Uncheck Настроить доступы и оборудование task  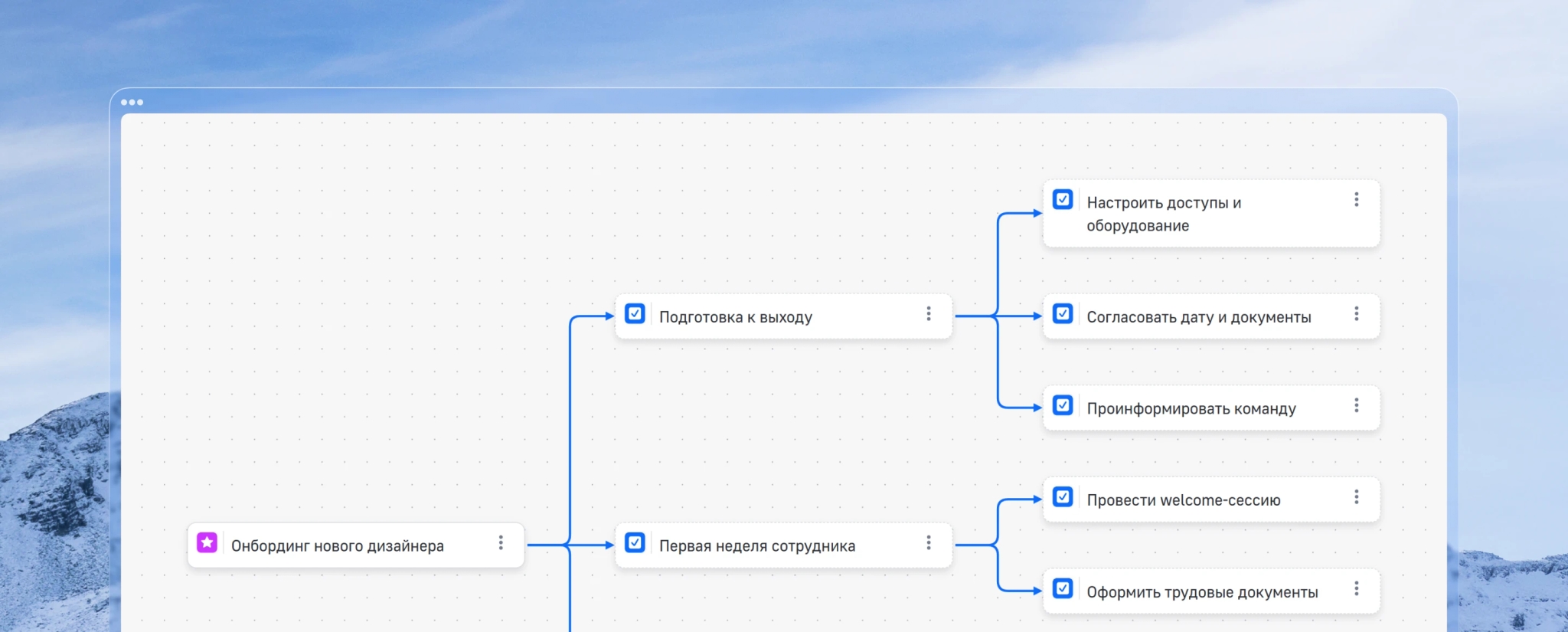point(1063,200)
